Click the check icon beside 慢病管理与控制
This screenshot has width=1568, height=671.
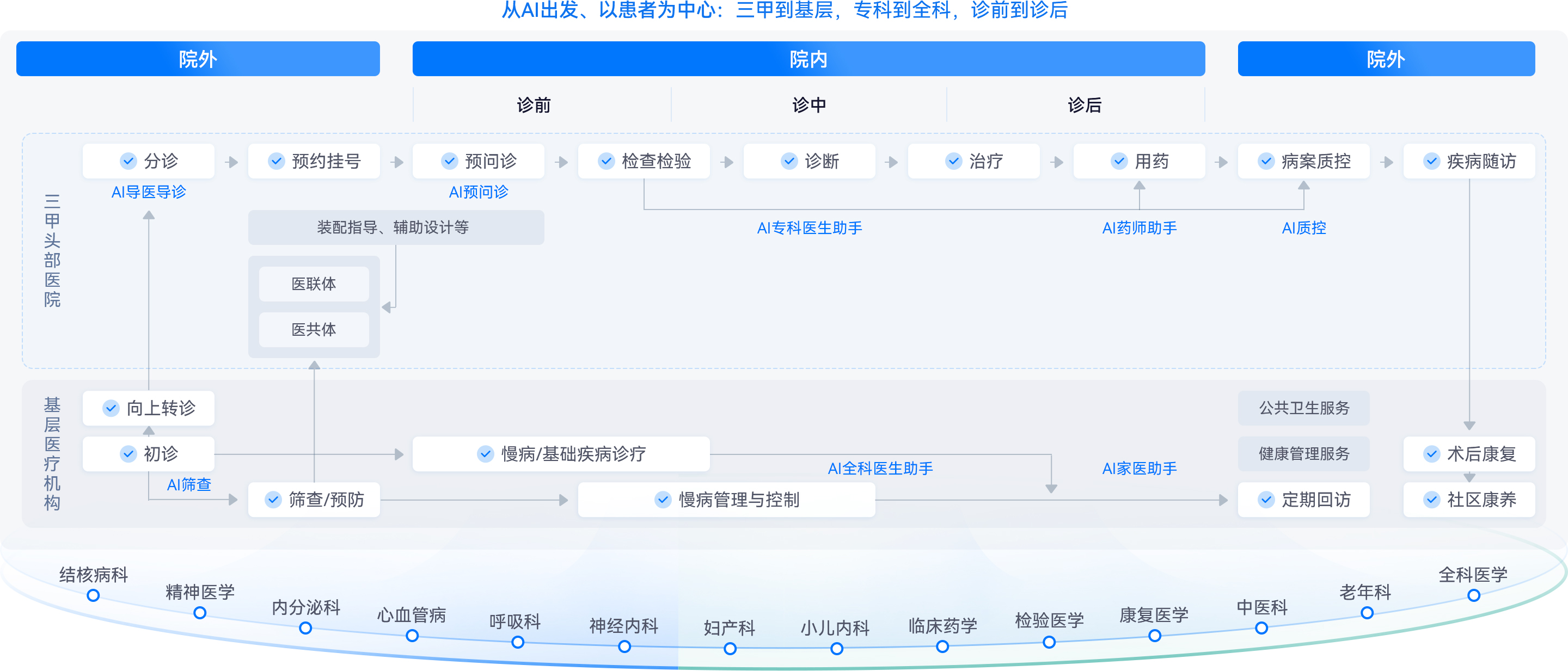click(663, 500)
